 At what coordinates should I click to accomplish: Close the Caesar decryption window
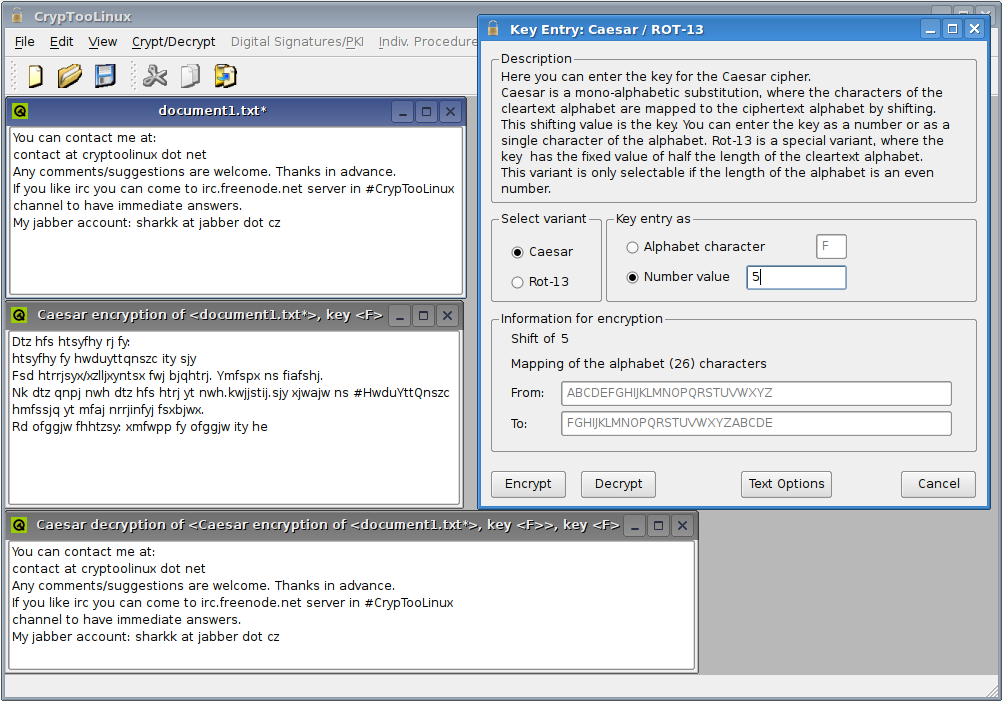coord(683,526)
